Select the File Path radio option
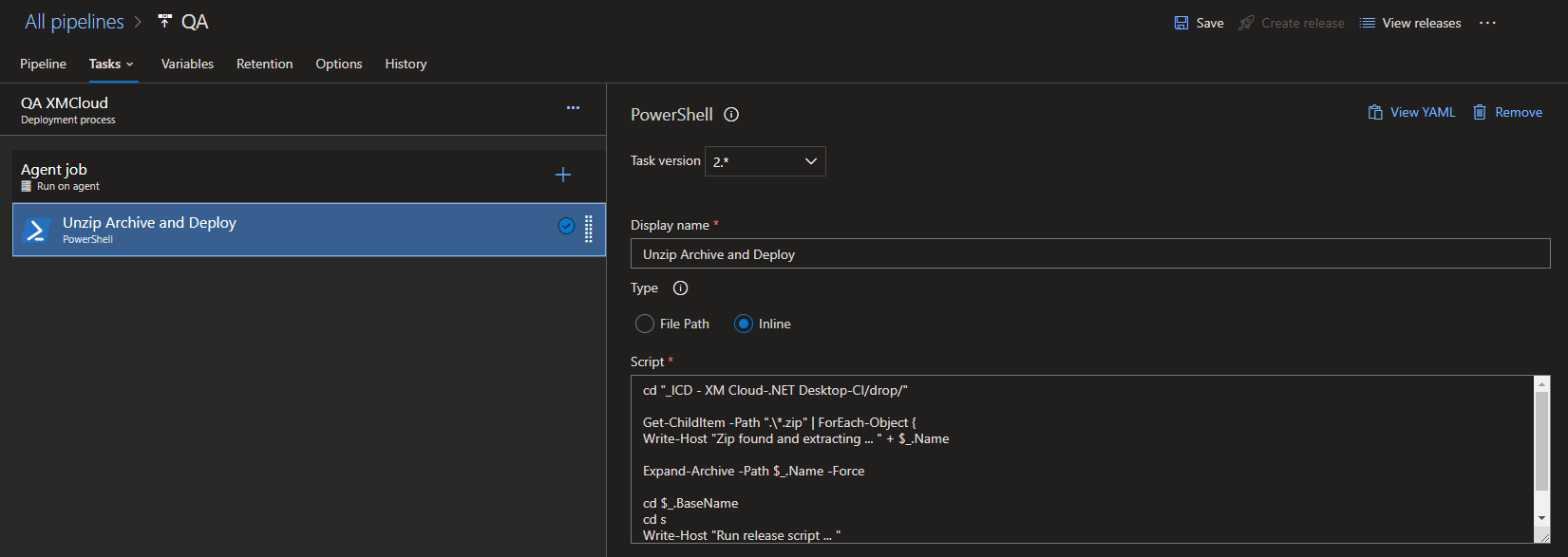This screenshot has height=557, width=1568. point(645,324)
